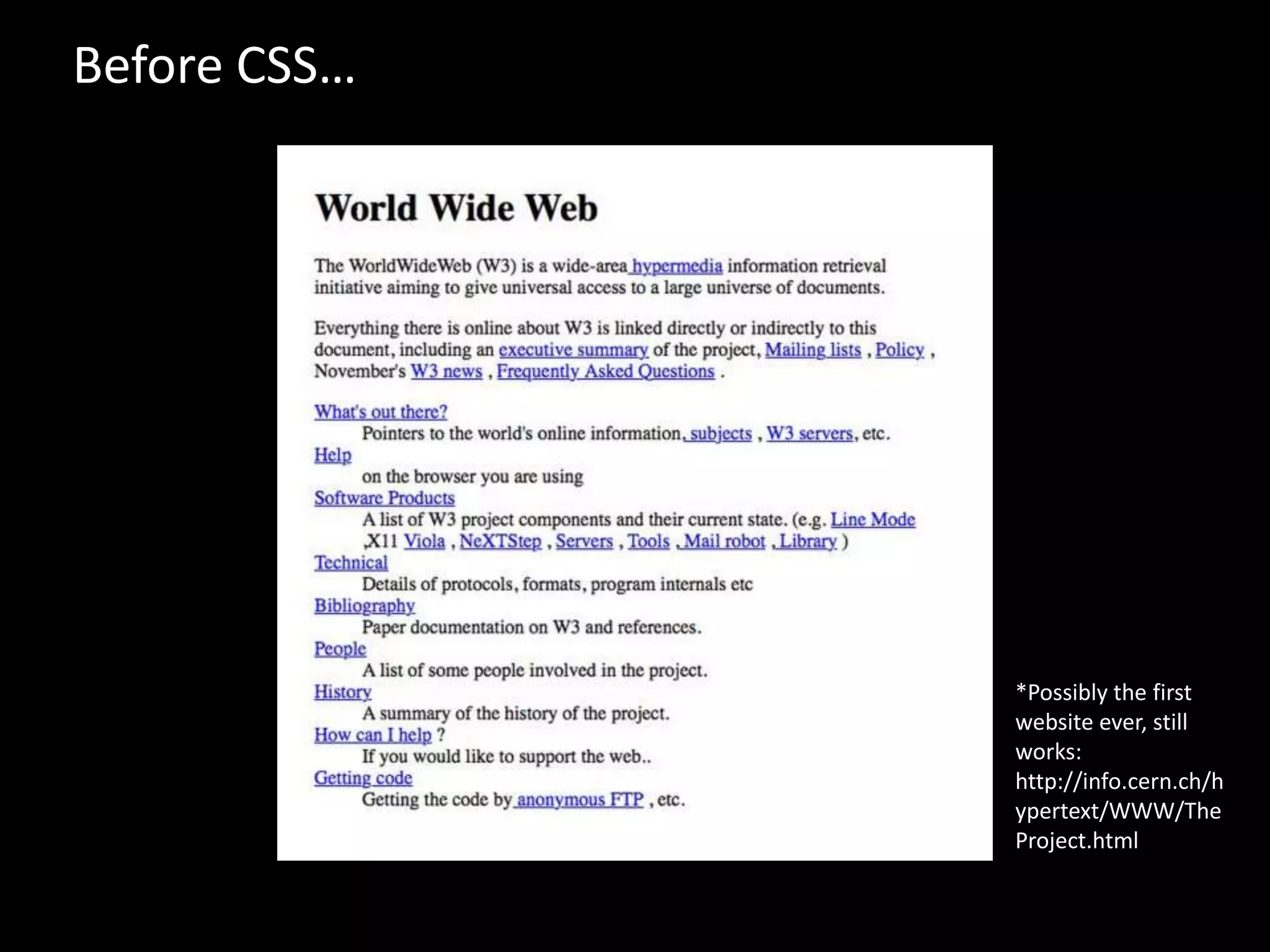Follow the Technical link
Screen dimensions: 1270x952
(x=351, y=563)
